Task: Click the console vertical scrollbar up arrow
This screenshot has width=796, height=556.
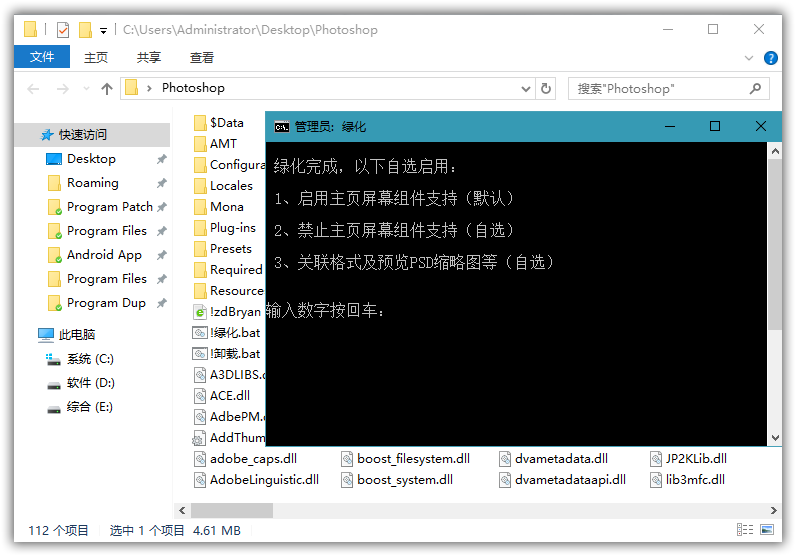Action: [775, 151]
